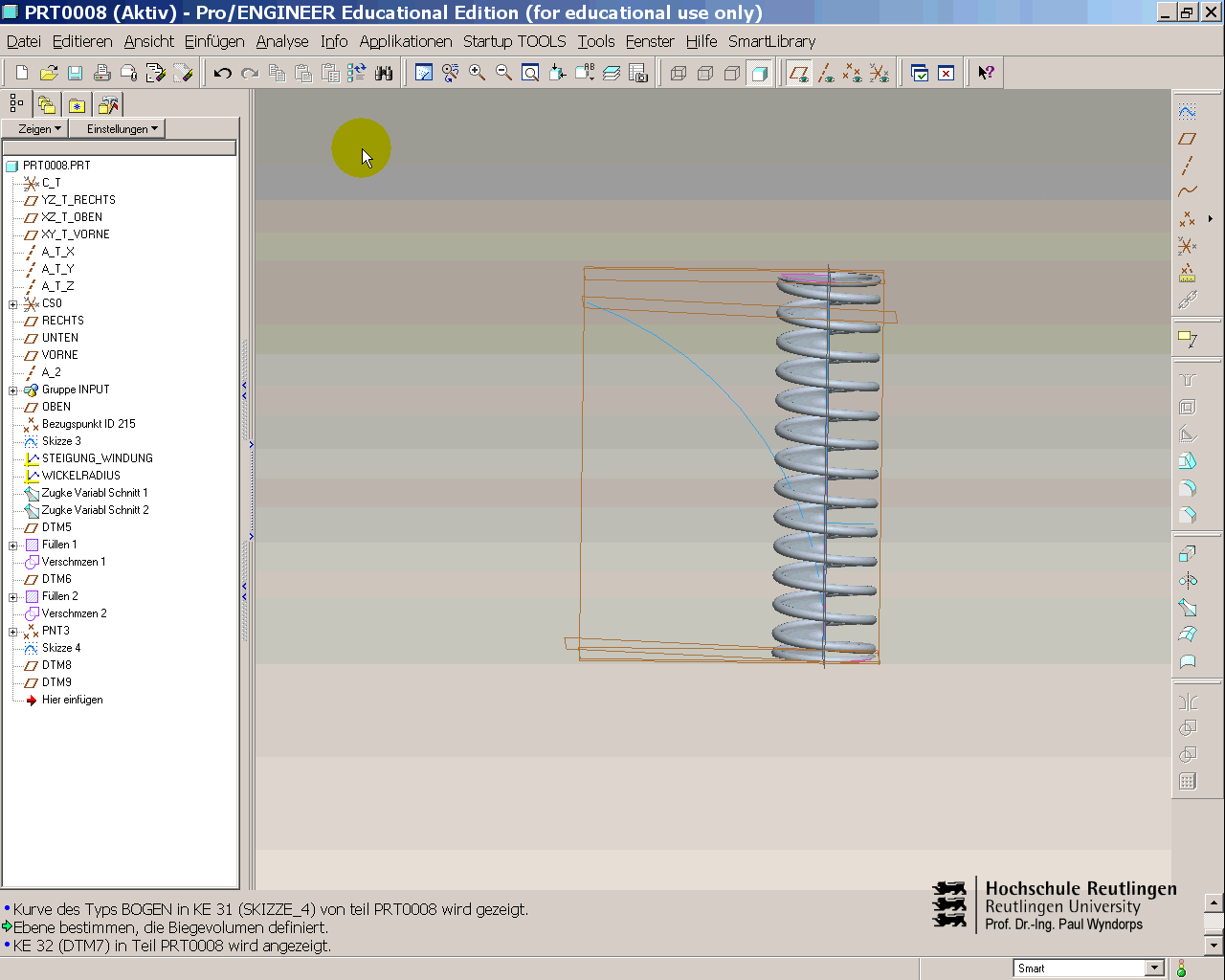Open the datum point flyout arrow
Image resolution: width=1225 pixels, height=980 pixels.
tap(1211, 219)
